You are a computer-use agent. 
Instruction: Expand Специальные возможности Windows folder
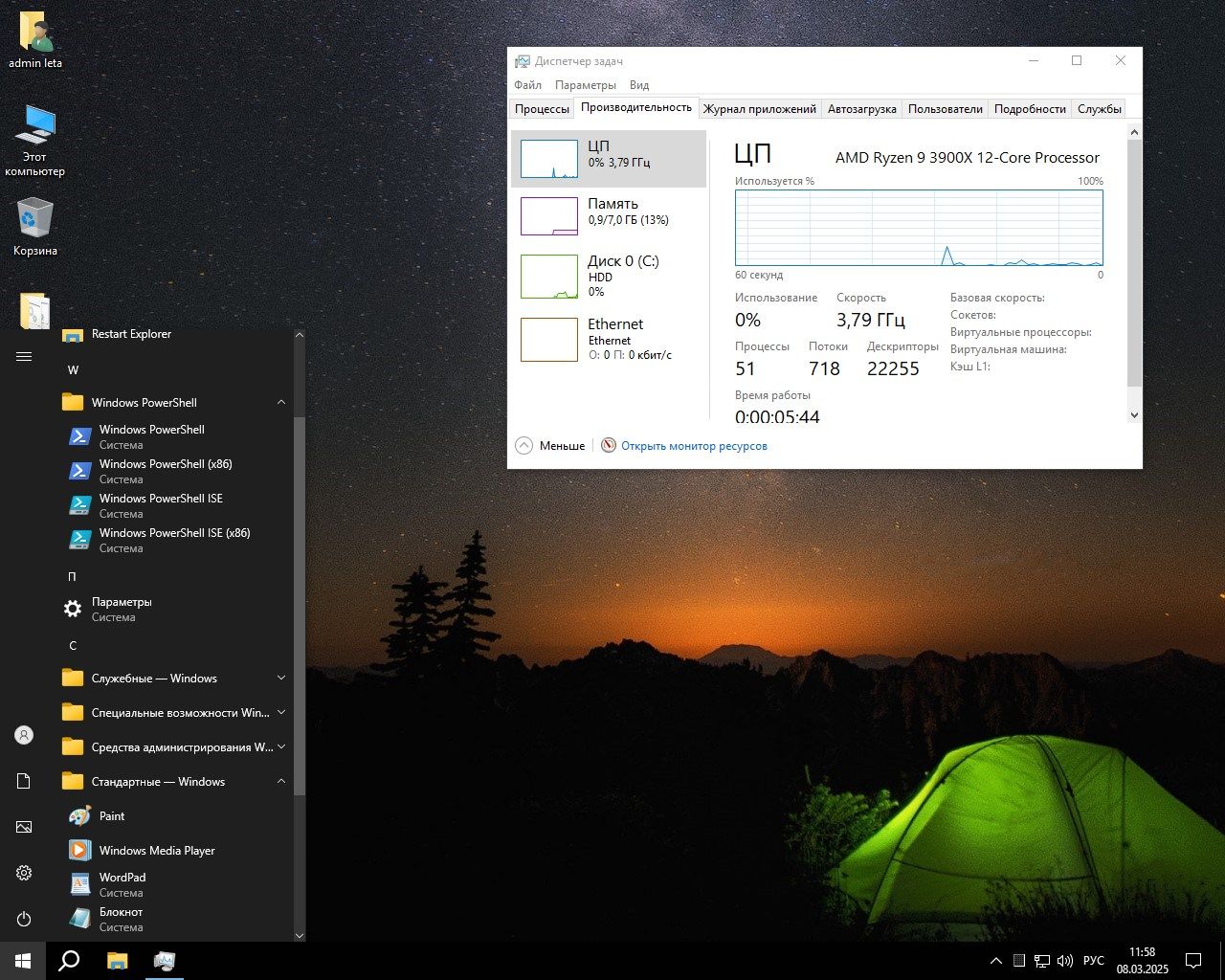(x=176, y=713)
